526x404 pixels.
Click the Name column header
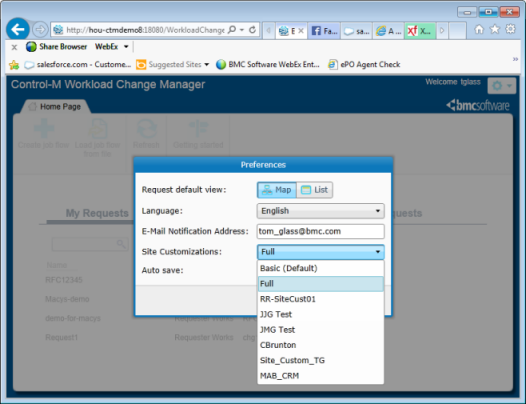(56, 265)
